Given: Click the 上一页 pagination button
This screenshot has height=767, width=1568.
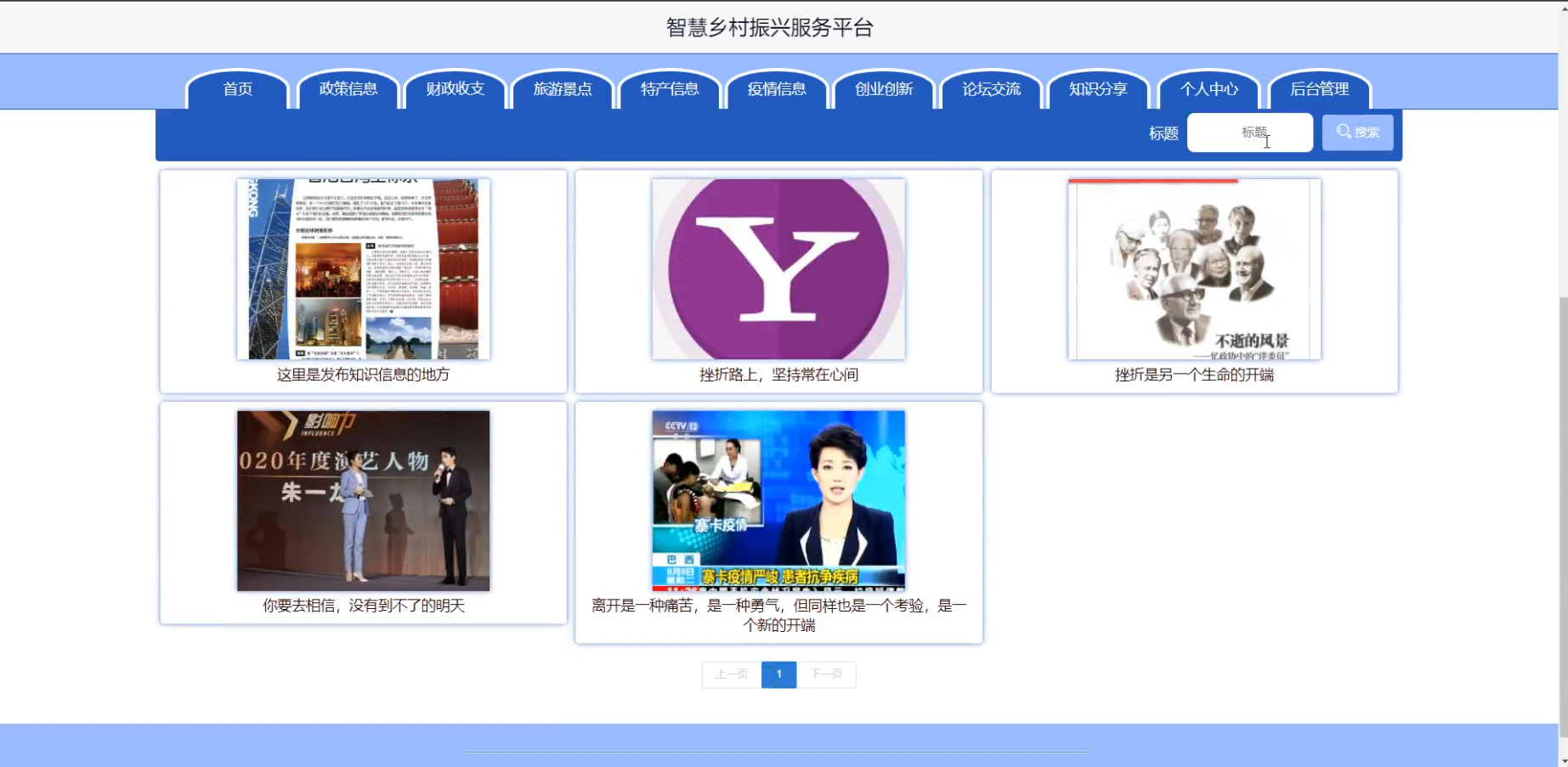Looking at the screenshot, I should (732, 674).
